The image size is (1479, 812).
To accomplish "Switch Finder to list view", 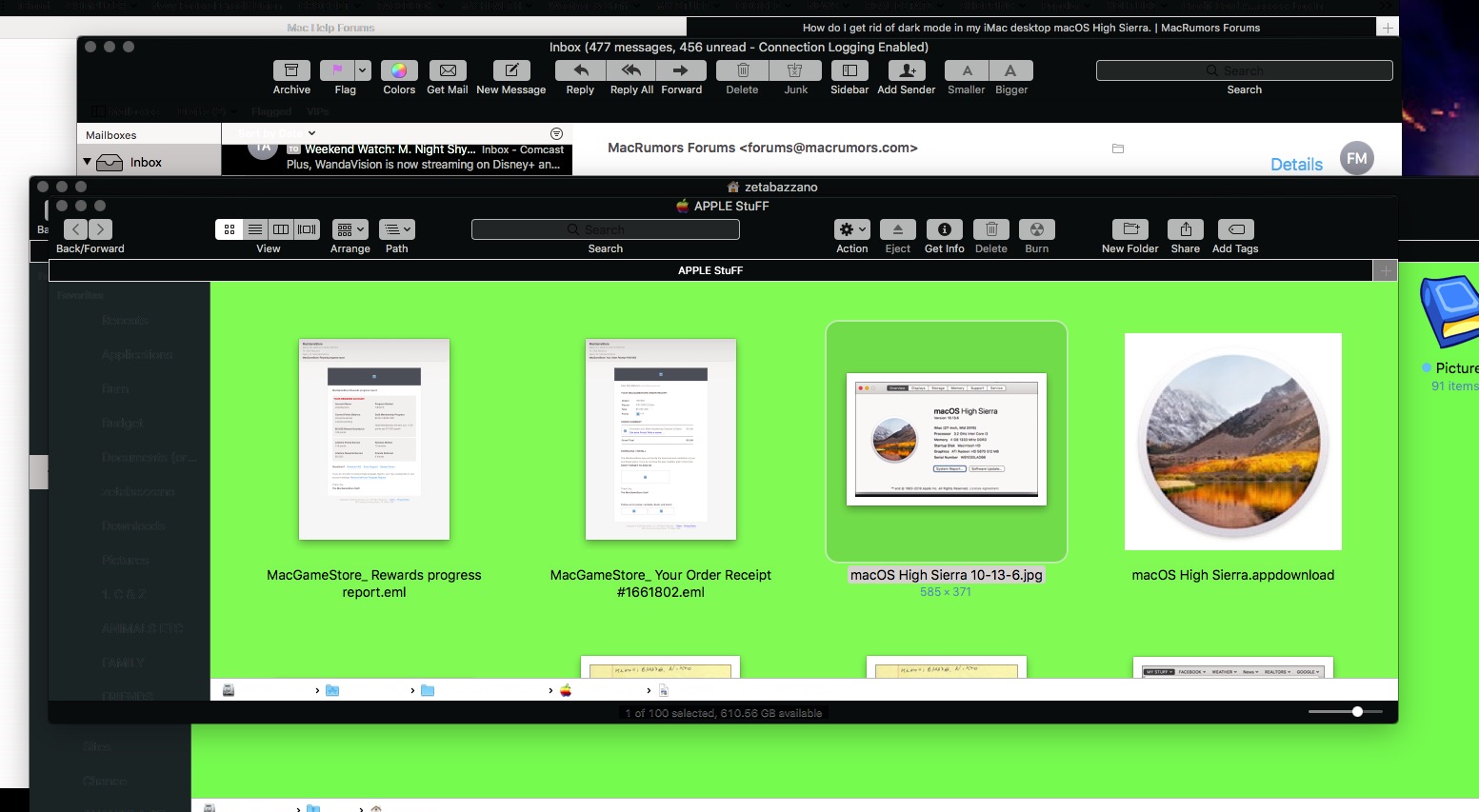I will (x=255, y=229).
